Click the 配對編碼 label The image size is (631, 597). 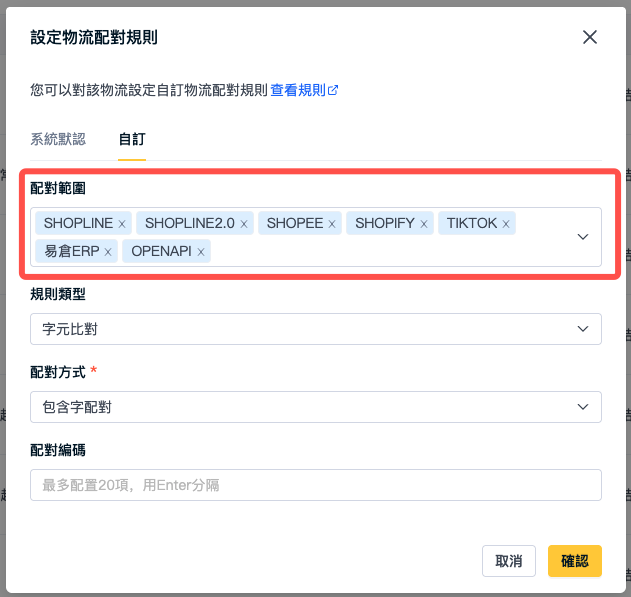(x=58, y=450)
